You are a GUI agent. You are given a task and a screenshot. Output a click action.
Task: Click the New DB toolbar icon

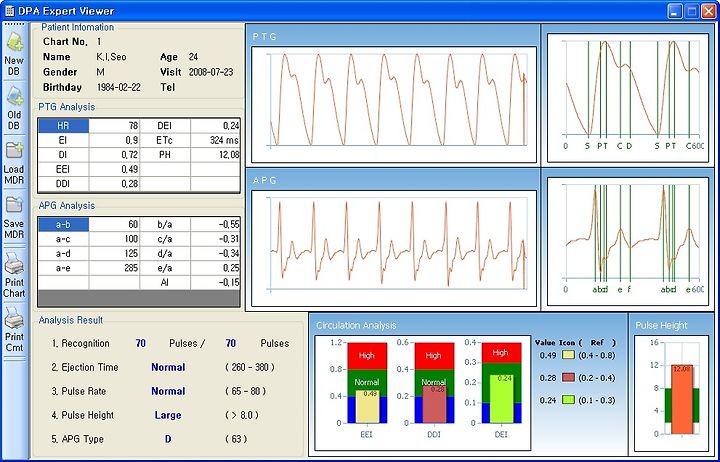coord(14,42)
